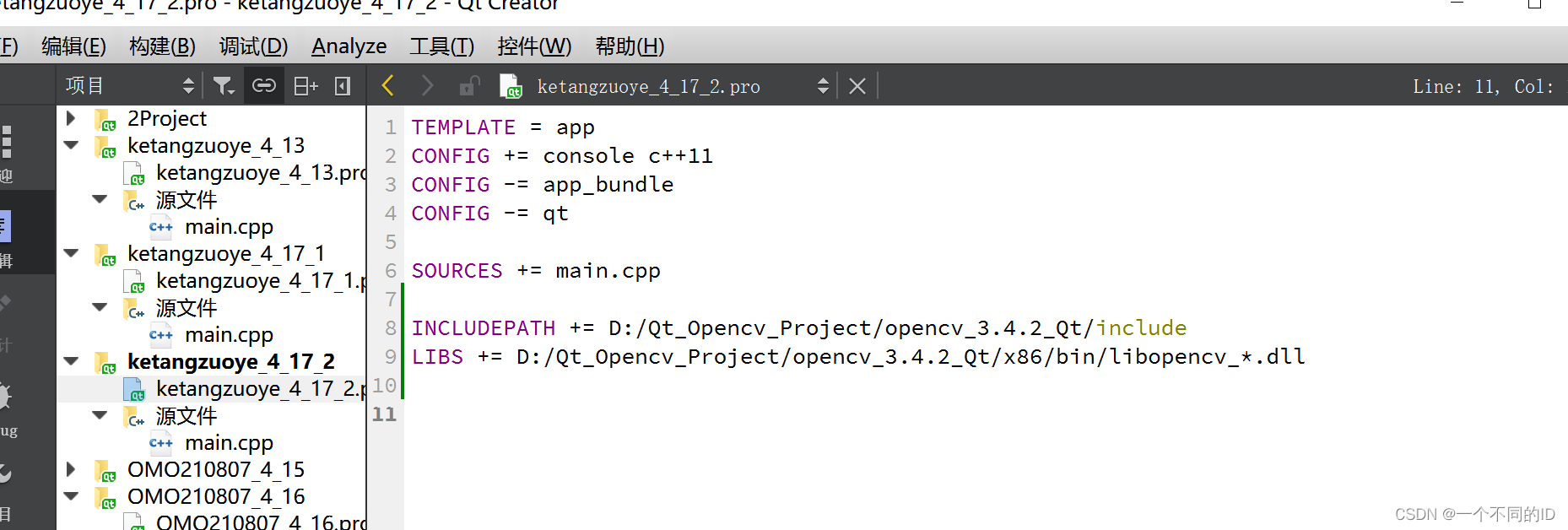Click the 2Project Qt folder icon

coord(105,120)
